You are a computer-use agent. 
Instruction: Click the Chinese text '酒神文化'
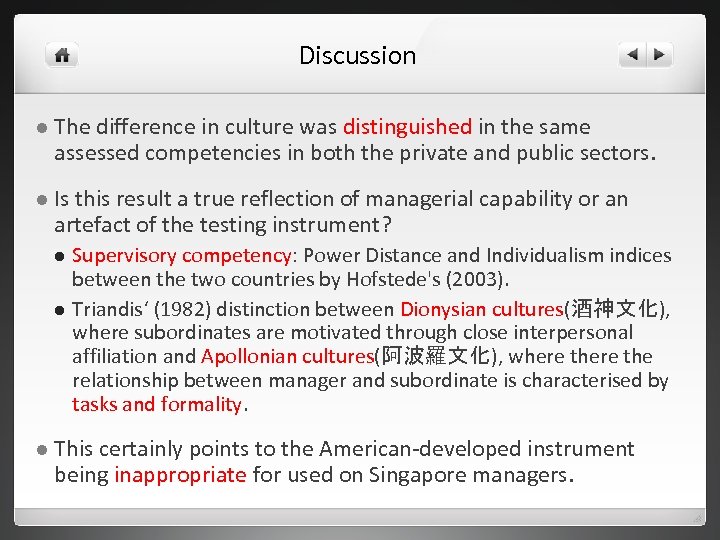coord(615,309)
